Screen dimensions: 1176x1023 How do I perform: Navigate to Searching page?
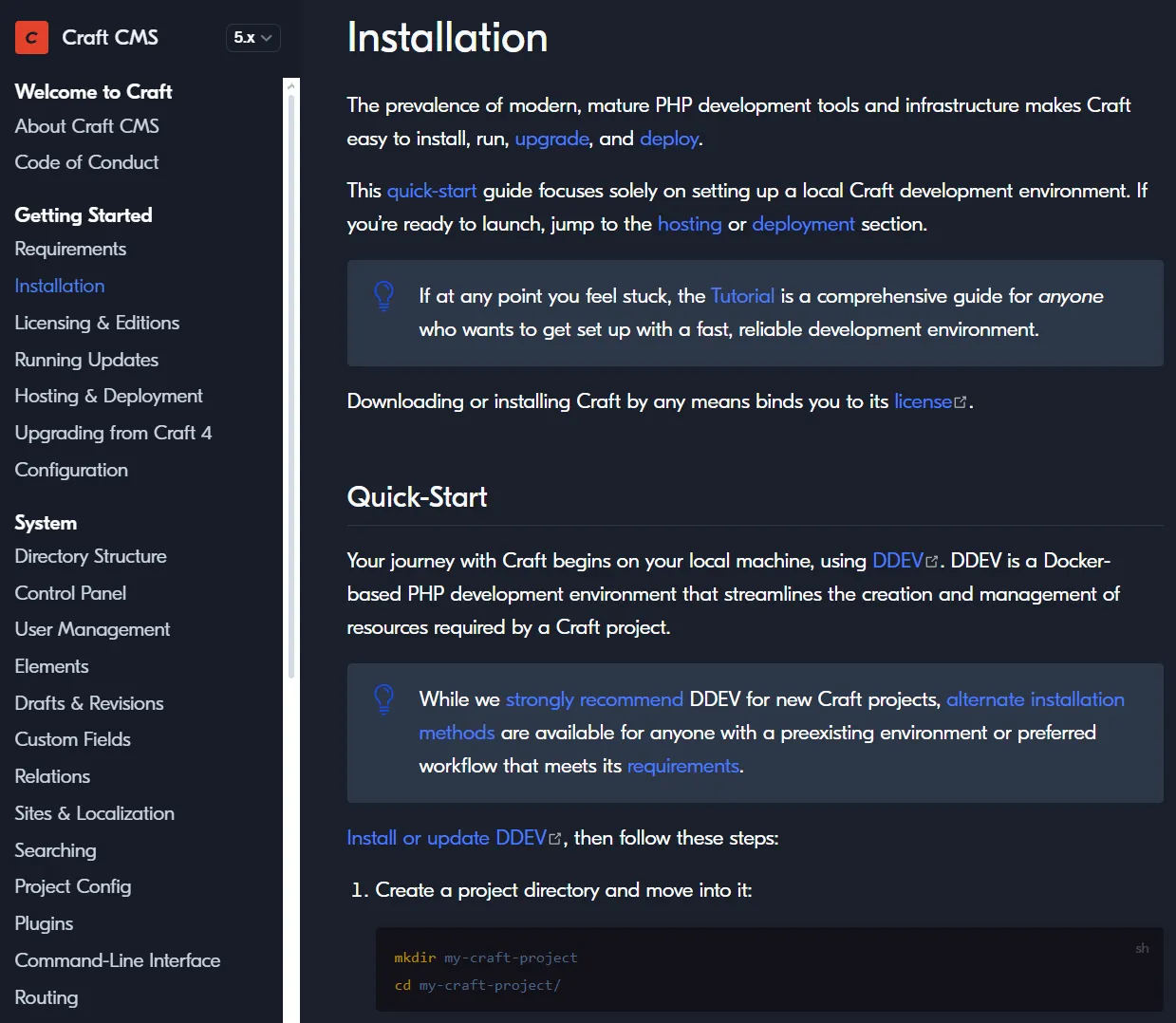[56, 850]
